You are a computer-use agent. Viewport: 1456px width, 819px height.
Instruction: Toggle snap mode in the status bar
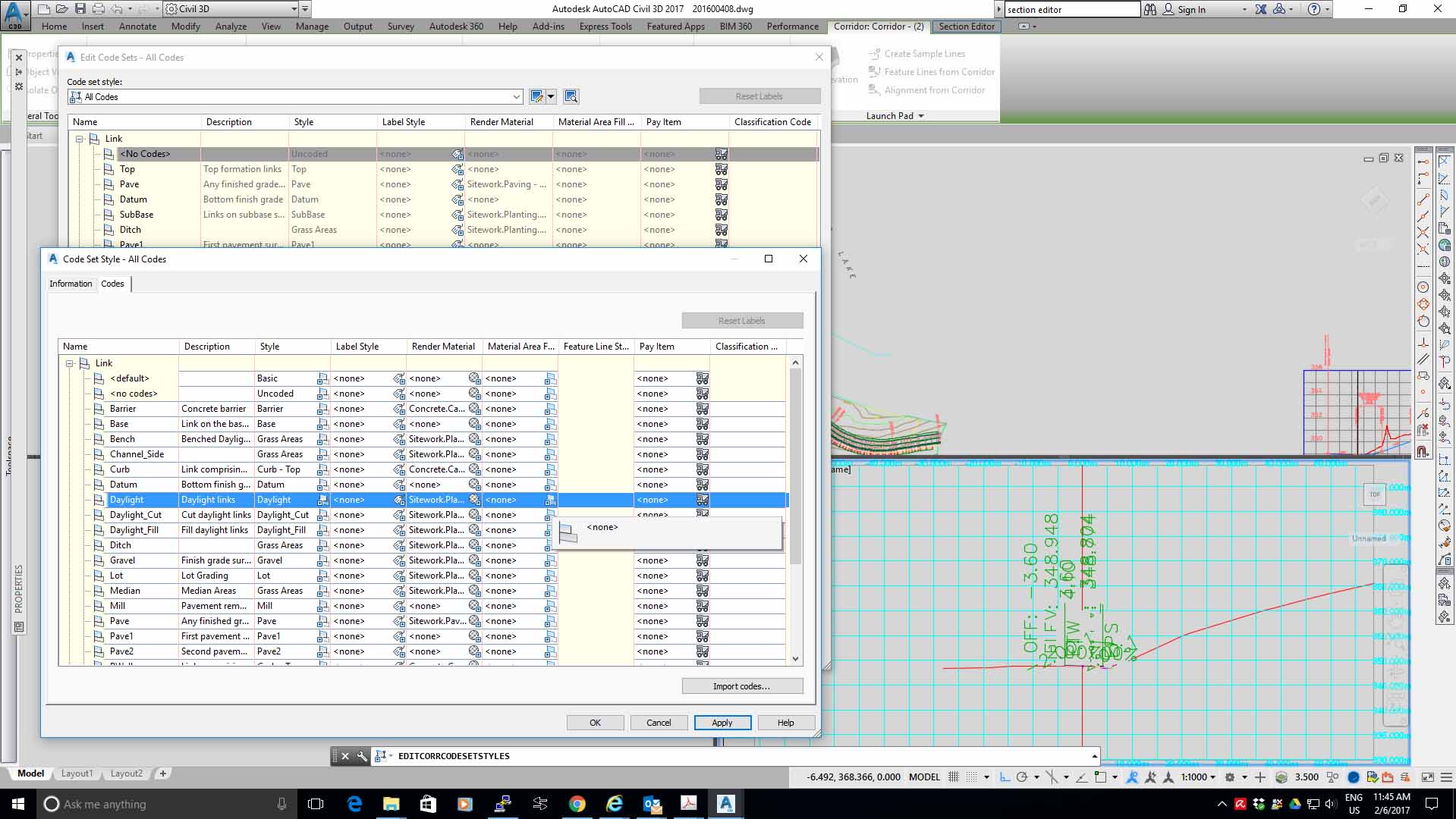(970, 777)
